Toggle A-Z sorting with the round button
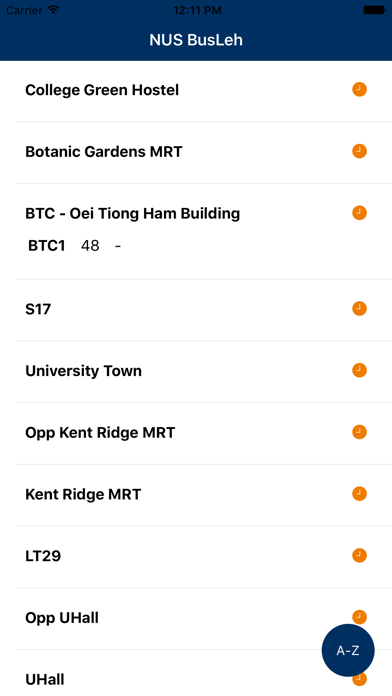The width and height of the screenshot is (392, 696). (x=348, y=650)
